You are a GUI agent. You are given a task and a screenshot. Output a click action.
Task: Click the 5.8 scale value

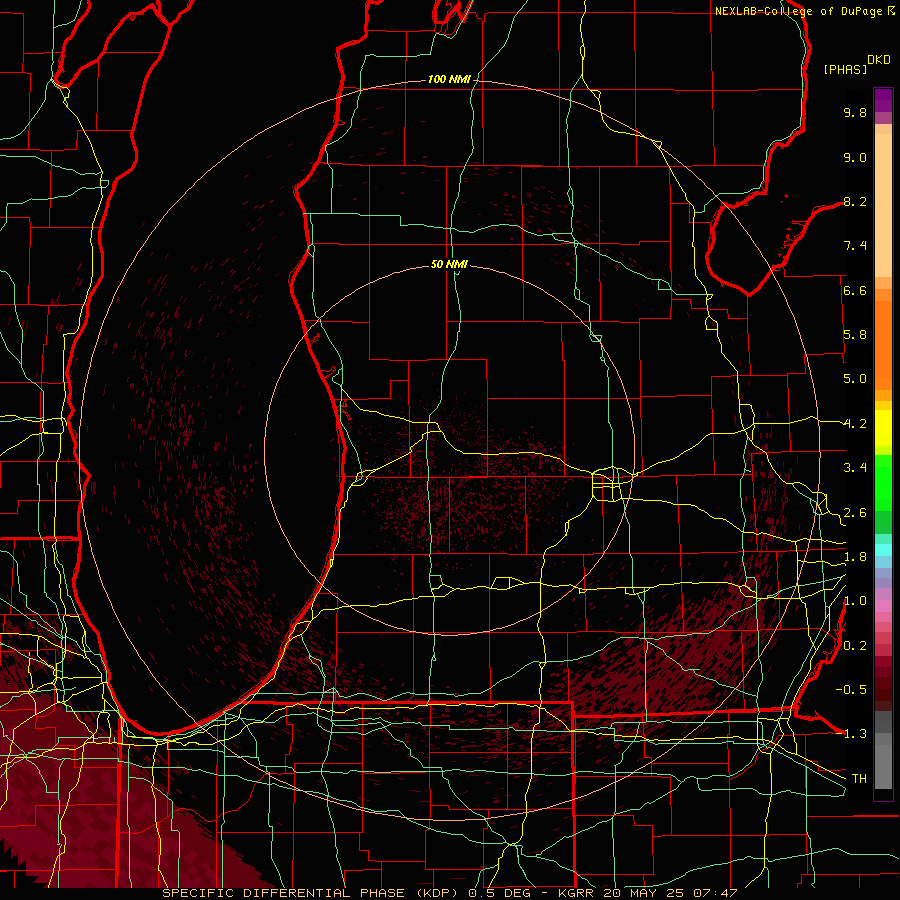coord(855,335)
